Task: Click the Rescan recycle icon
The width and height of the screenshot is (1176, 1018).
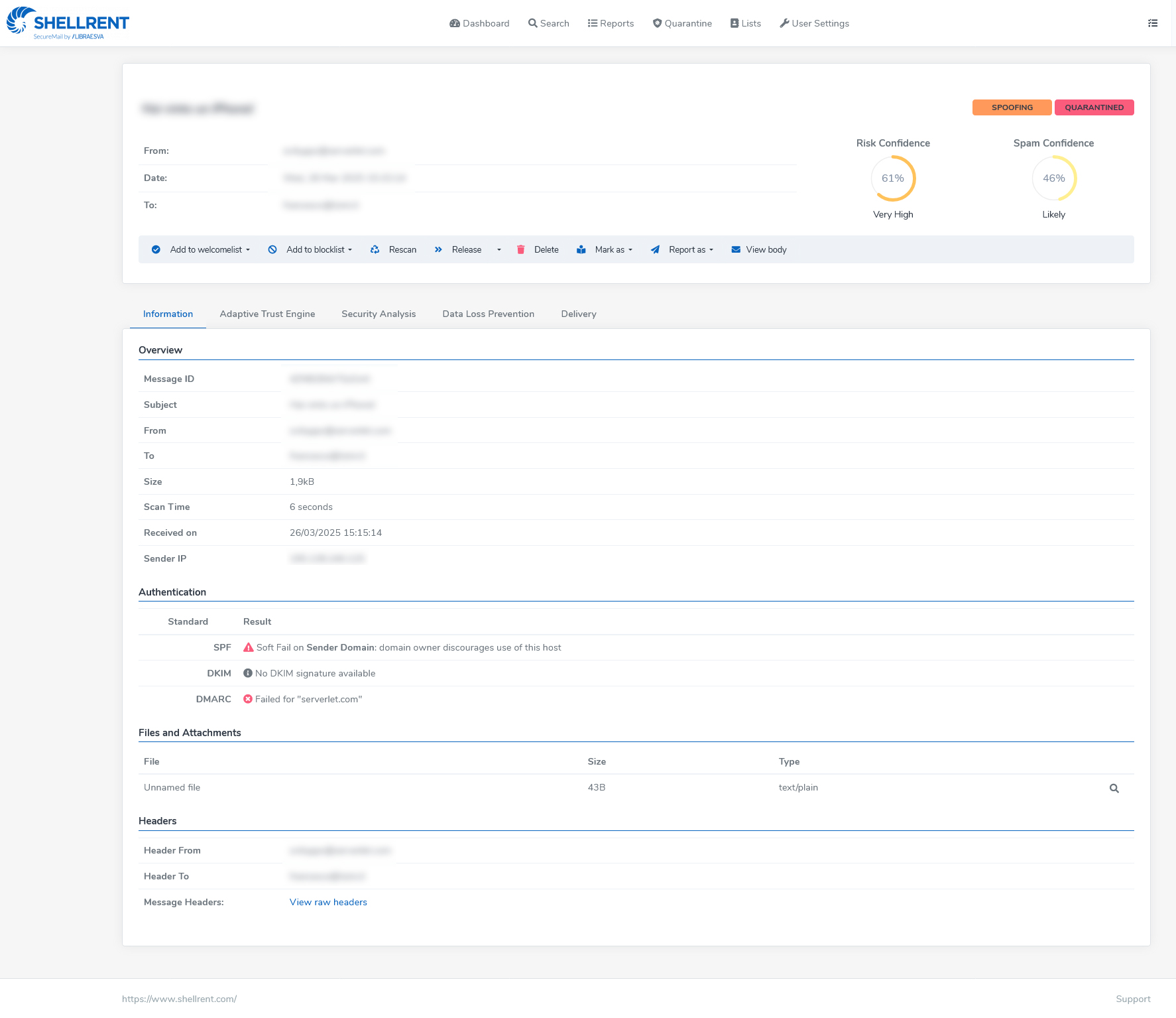Action: [x=375, y=250]
